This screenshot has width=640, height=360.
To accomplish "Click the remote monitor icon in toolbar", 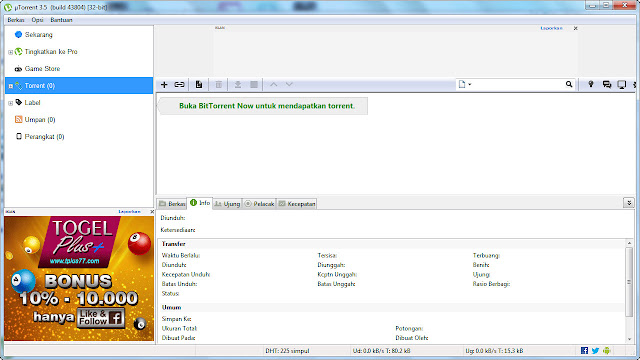I will pyautogui.click(x=622, y=84).
